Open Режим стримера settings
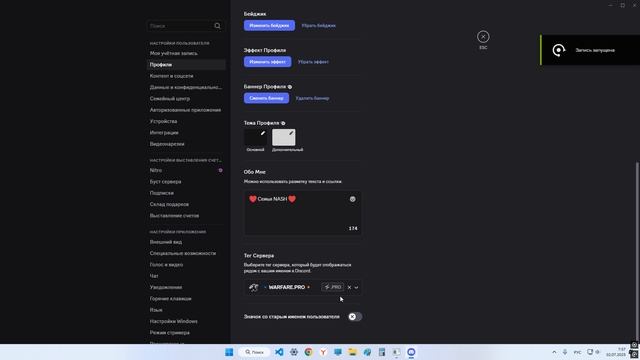The image size is (640, 360). [x=186, y=333]
